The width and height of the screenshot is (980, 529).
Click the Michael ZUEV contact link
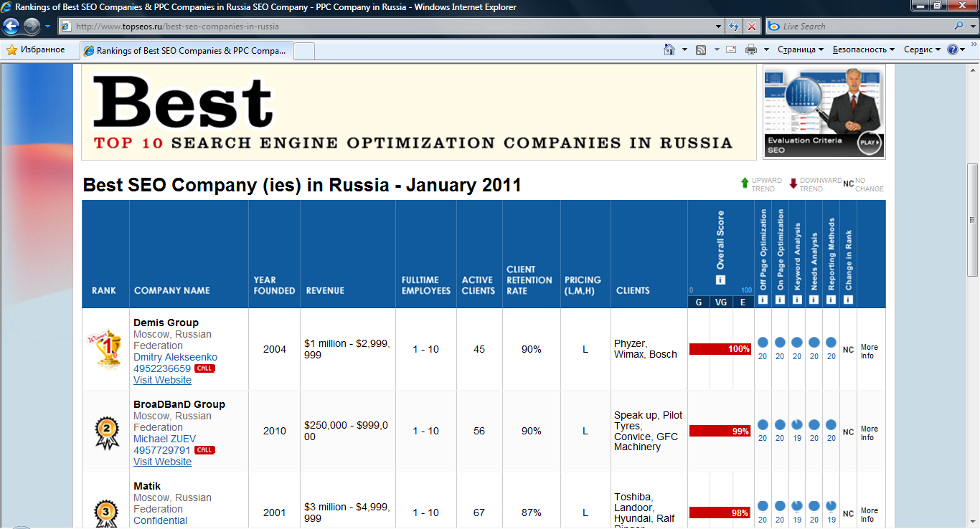(164, 438)
